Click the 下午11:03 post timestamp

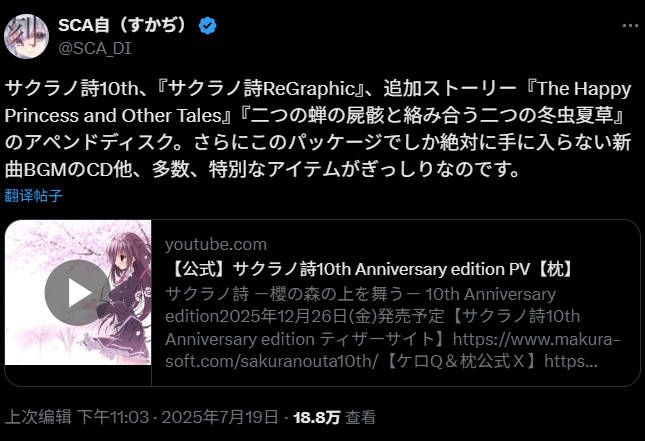tap(113, 417)
